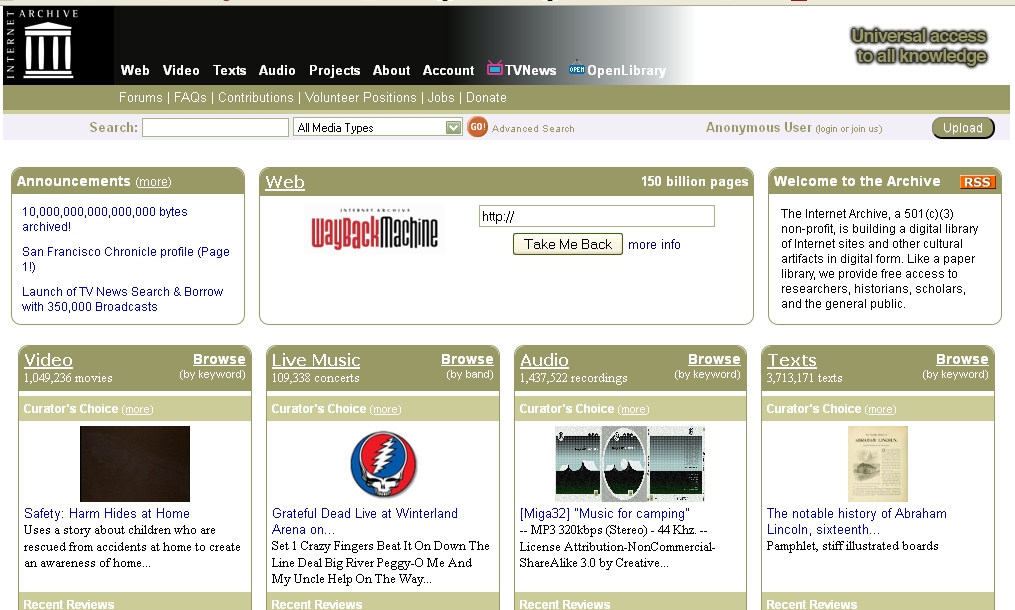Click the orange GO! search button
The image size is (1015, 610).
click(x=477, y=127)
